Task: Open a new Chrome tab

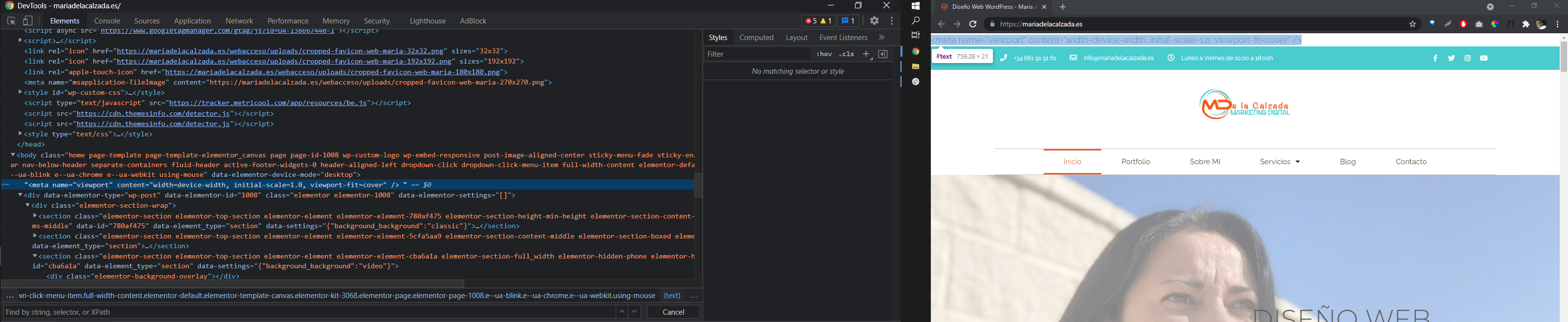Action: 1063,7
